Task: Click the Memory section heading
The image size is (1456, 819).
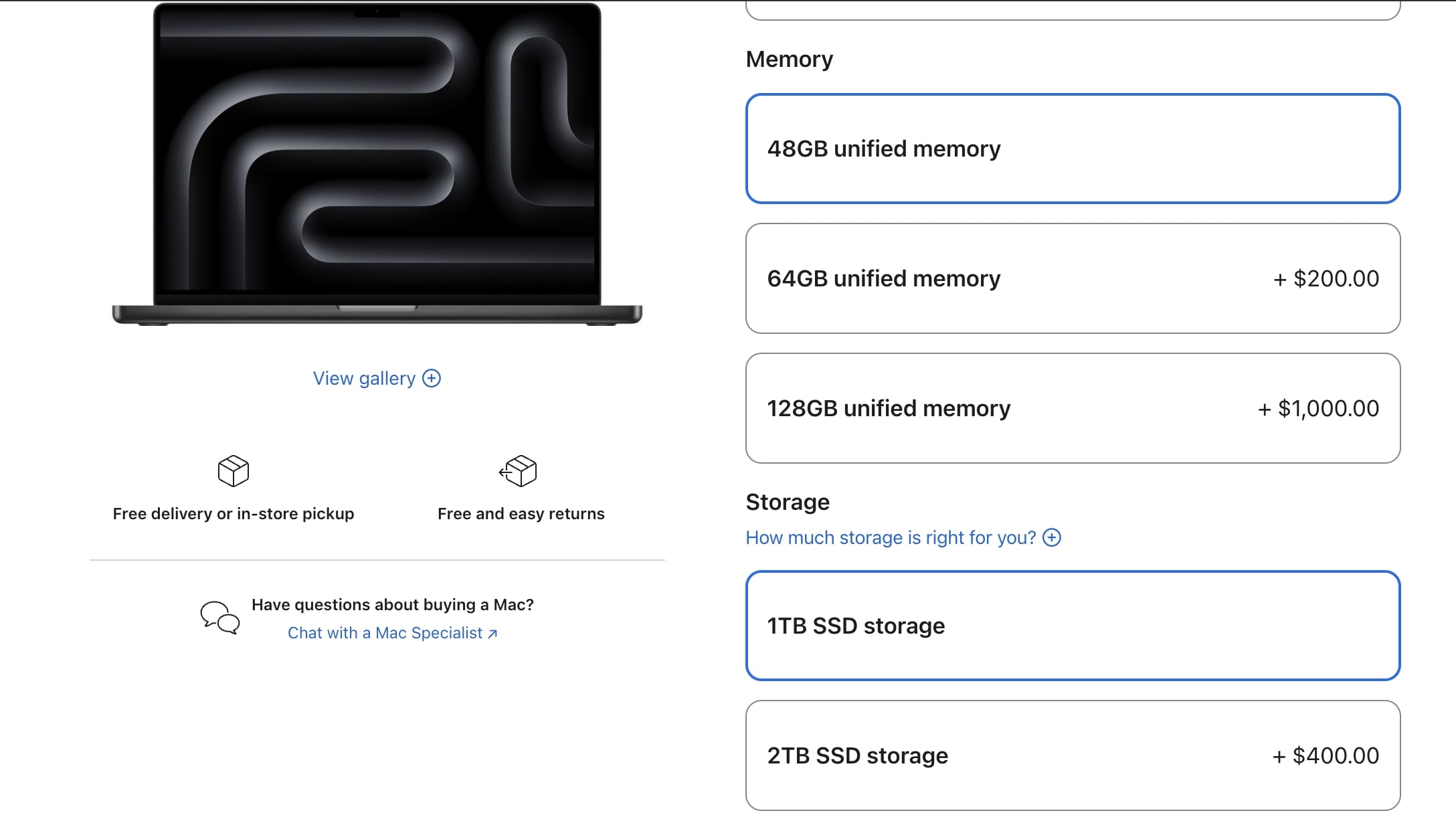Action: (x=790, y=59)
